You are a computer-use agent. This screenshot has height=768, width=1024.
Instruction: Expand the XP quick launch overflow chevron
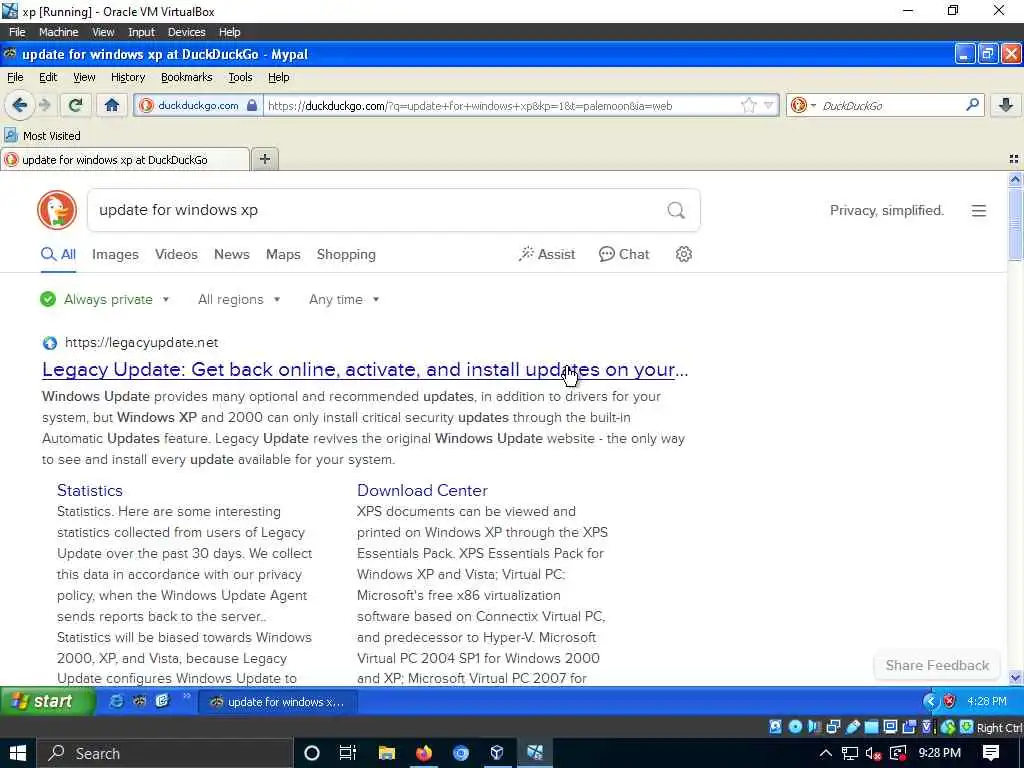pos(186,696)
